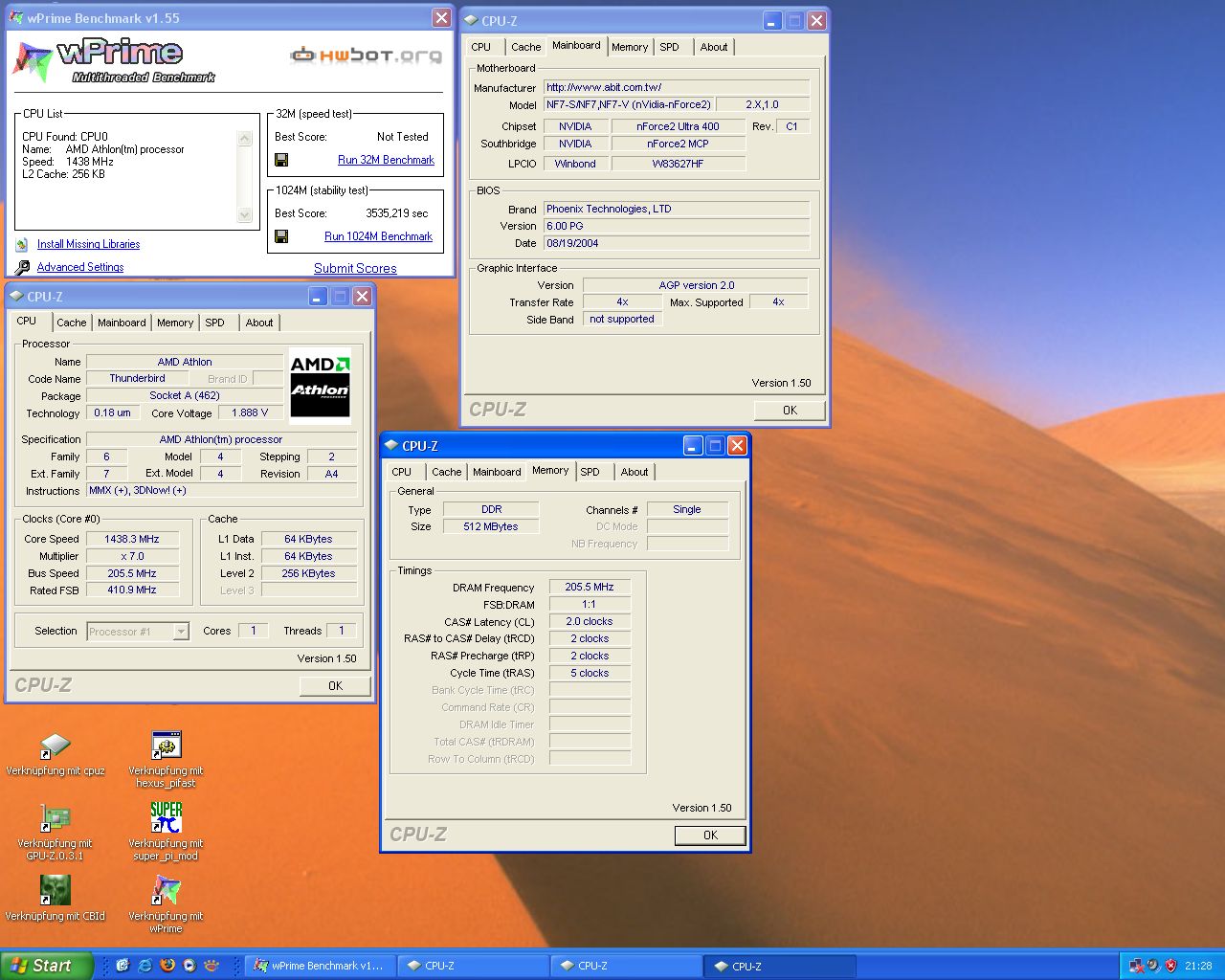Click the CPU List scrollbar up arrow
The height and width of the screenshot is (980, 1225).
tap(244, 138)
